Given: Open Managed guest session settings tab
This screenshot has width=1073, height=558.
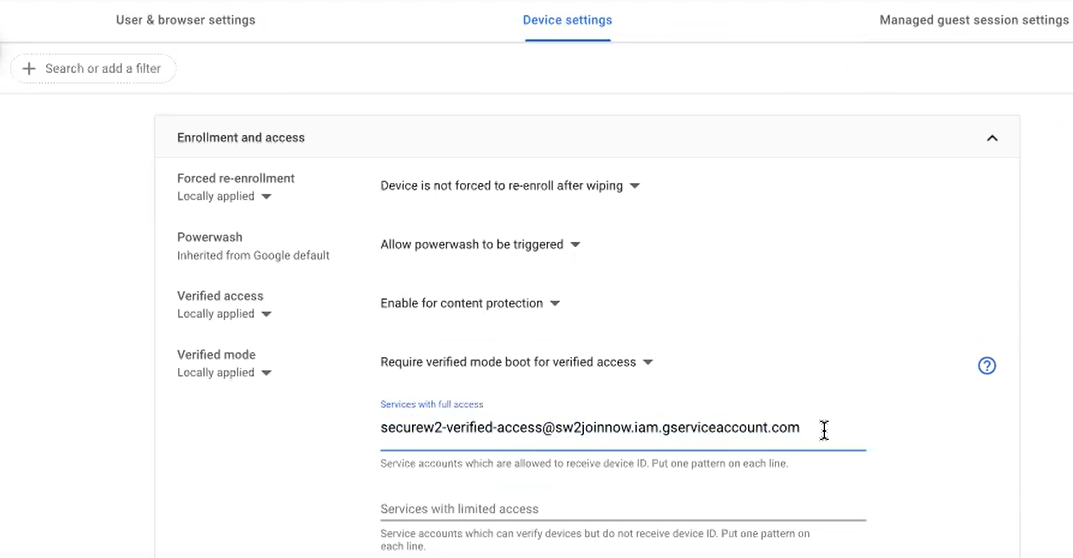Looking at the screenshot, I should tap(973, 20).
